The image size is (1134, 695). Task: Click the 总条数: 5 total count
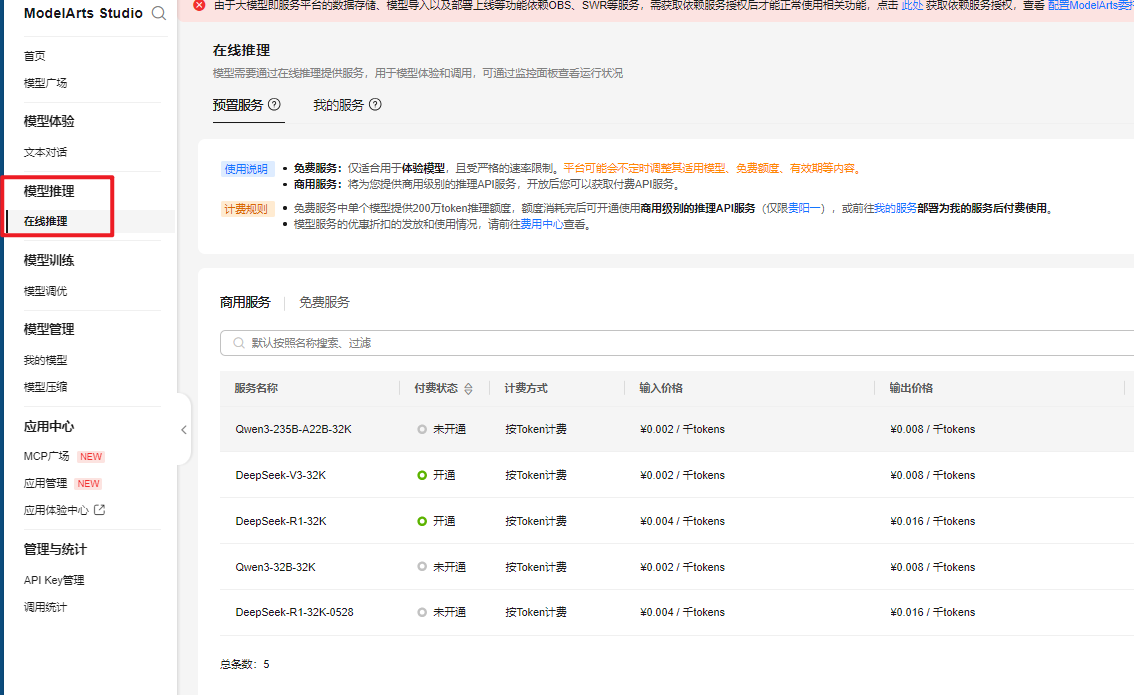click(x=244, y=664)
